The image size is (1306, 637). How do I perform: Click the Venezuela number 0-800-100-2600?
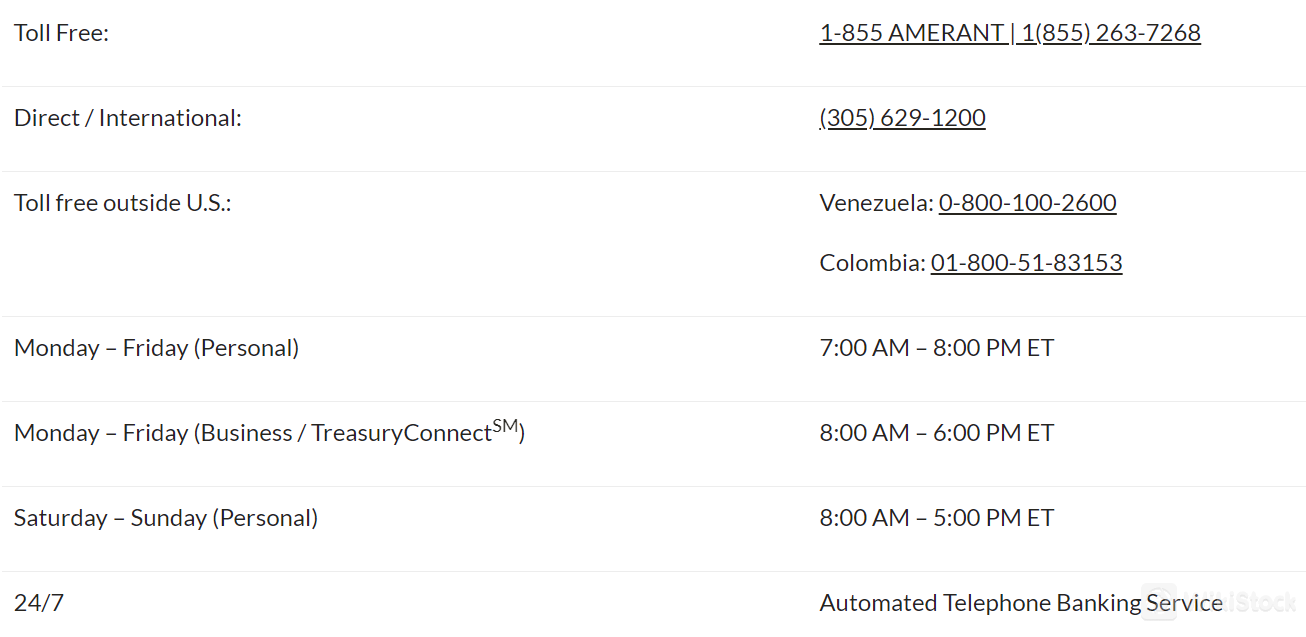1027,203
